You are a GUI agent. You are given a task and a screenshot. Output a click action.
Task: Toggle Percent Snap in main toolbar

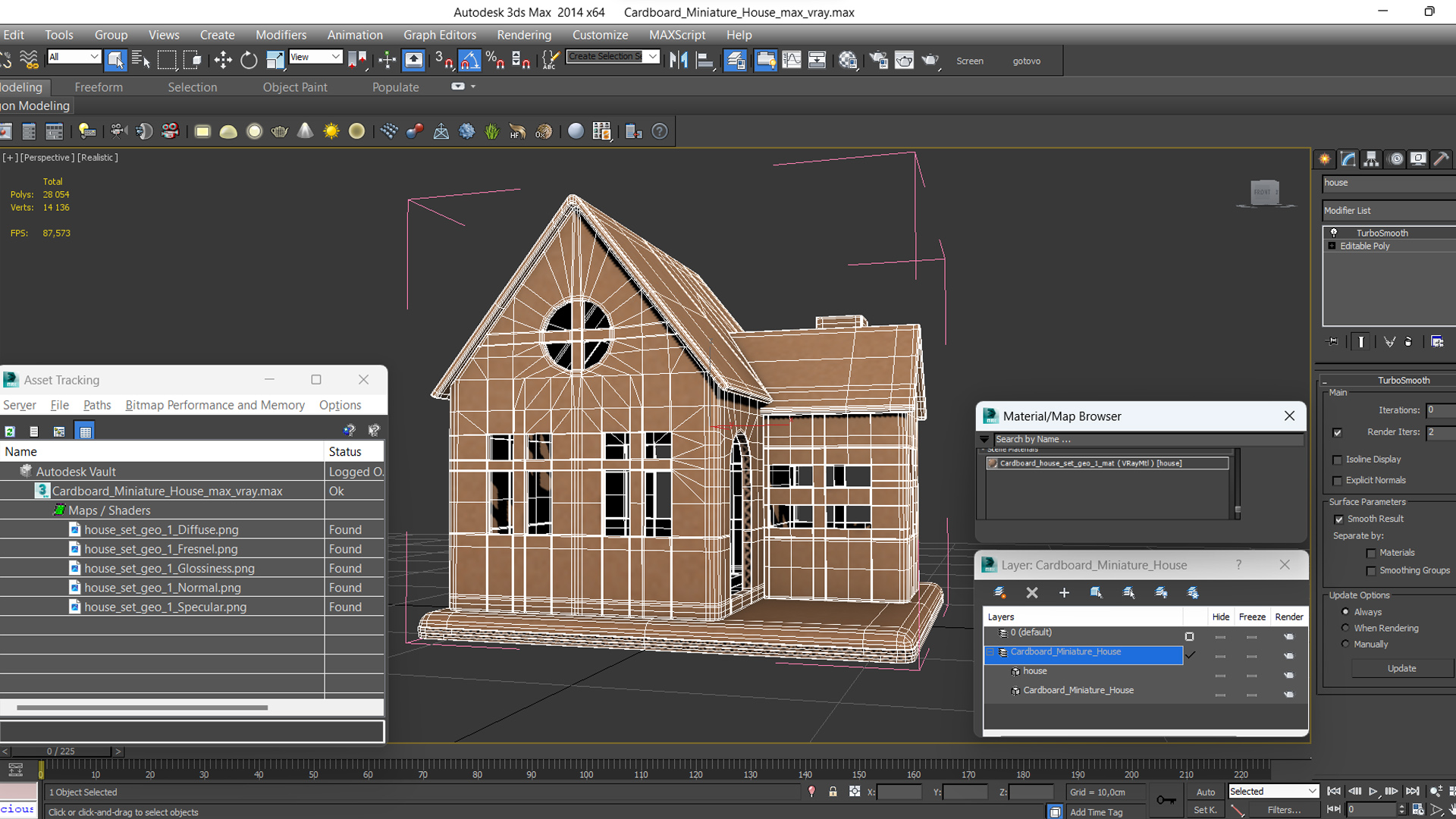[x=495, y=60]
